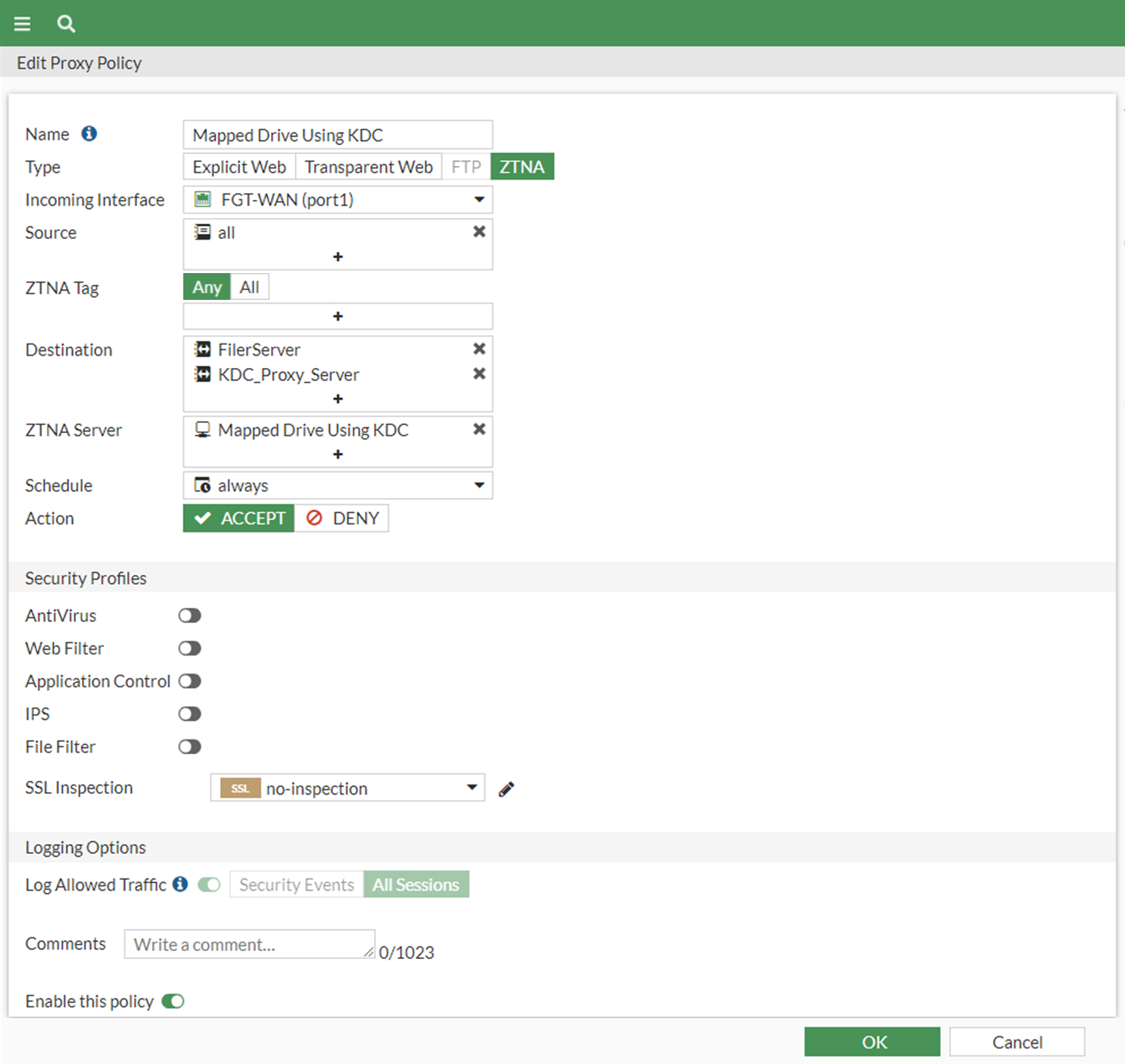
Task: Select Security Events logging mode
Action: (x=296, y=884)
